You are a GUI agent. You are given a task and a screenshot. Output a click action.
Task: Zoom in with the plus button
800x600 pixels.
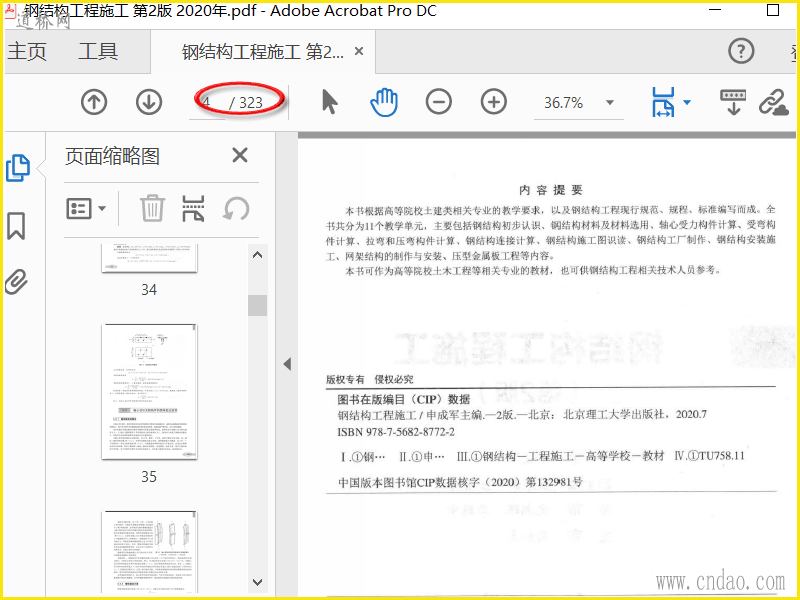494,102
